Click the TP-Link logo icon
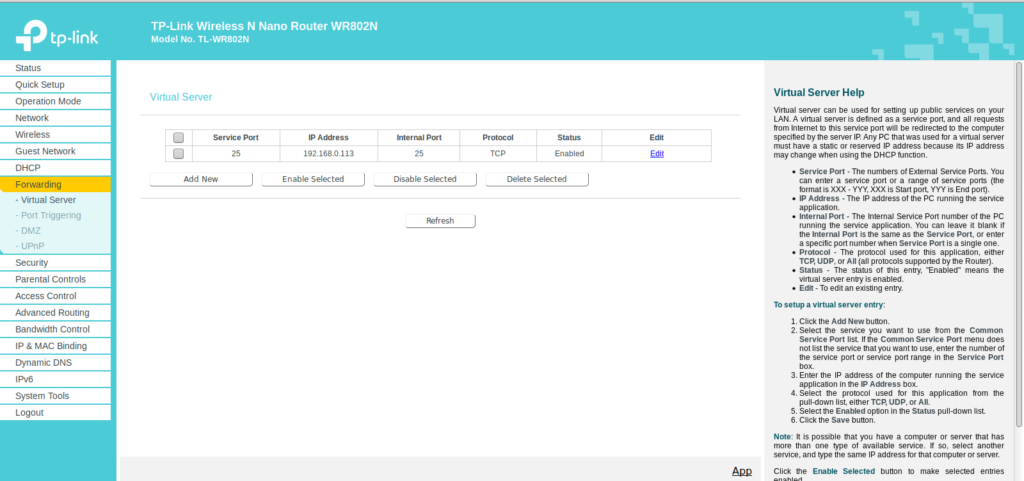The width and height of the screenshot is (1024, 481). click(31, 39)
